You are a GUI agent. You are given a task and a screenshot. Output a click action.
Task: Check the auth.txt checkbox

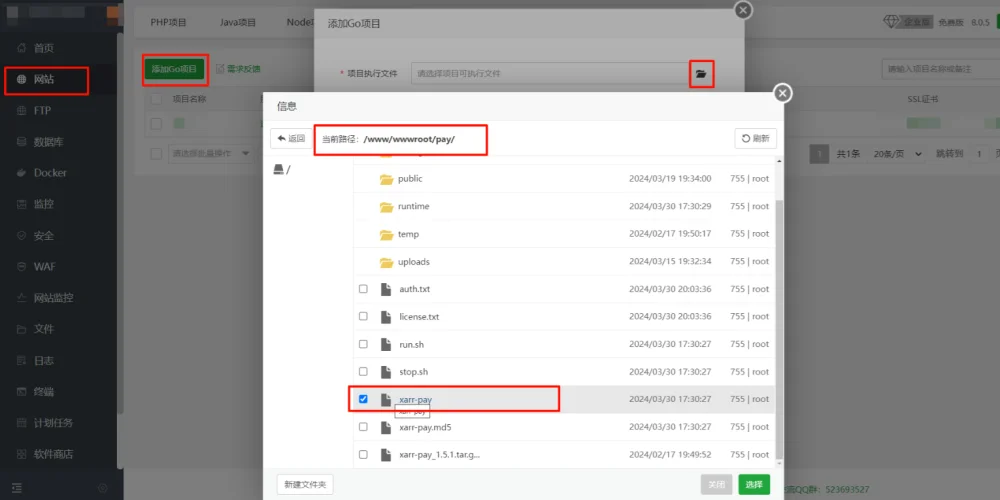(363, 289)
